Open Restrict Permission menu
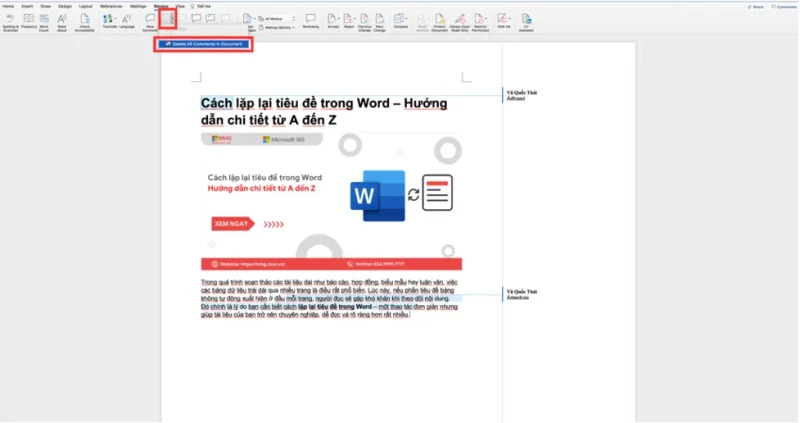 pyautogui.click(x=480, y=22)
